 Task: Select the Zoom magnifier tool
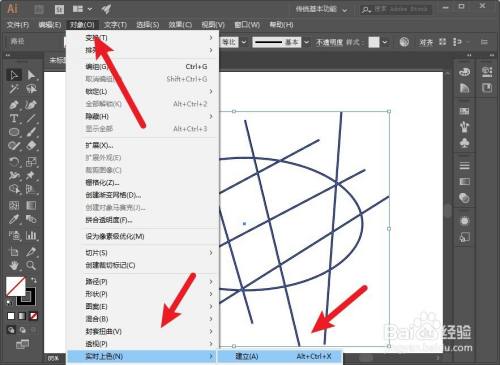click(31, 266)
